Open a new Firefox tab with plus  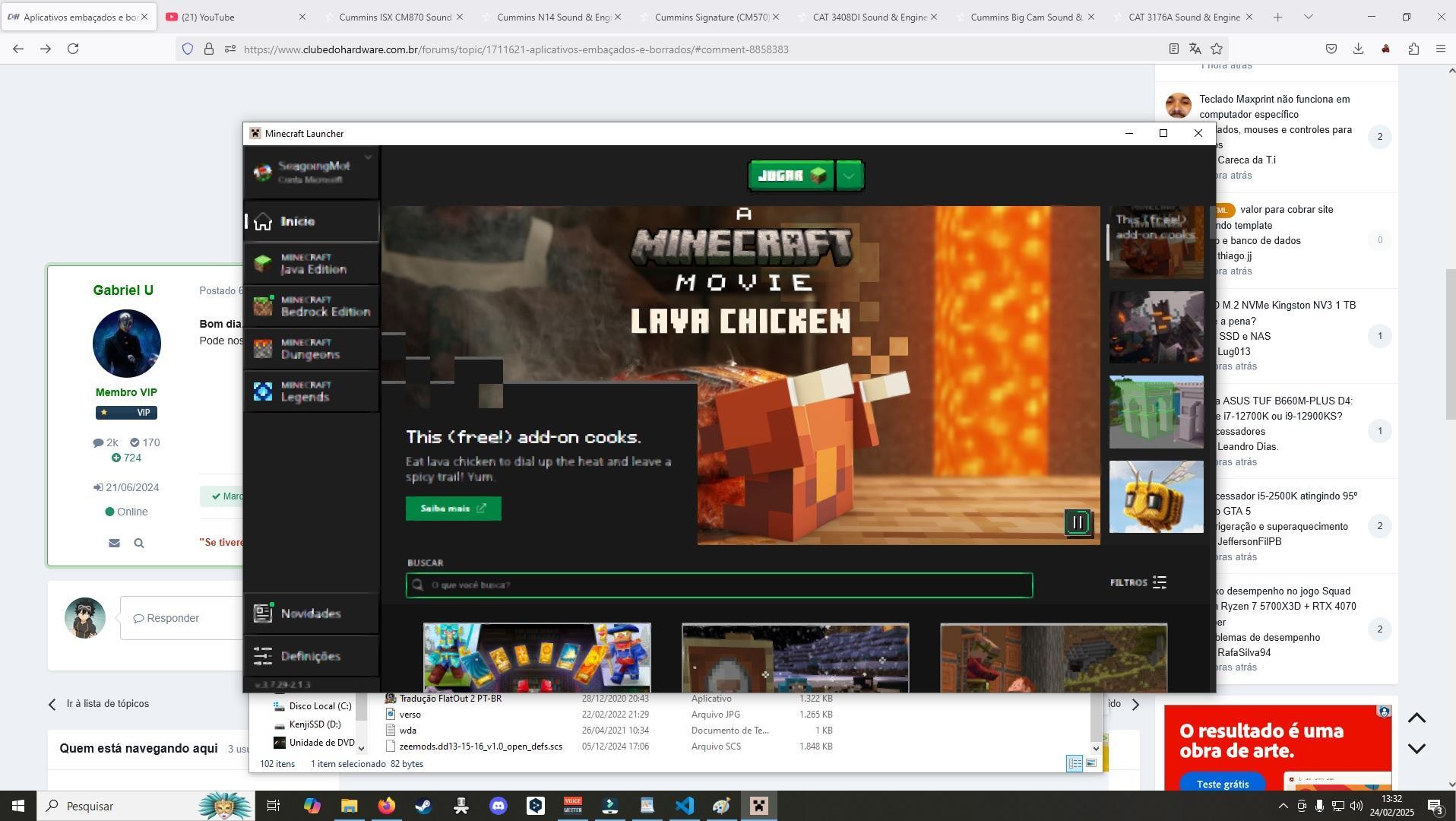point(1277,17)
